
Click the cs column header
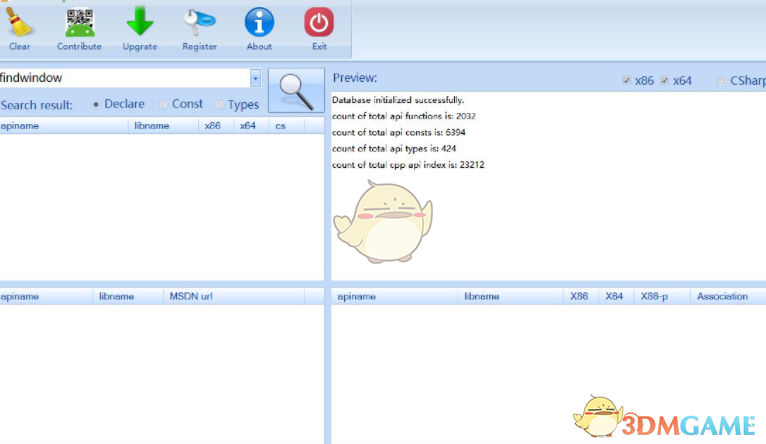pyautogui.click(x=287, y=126)
